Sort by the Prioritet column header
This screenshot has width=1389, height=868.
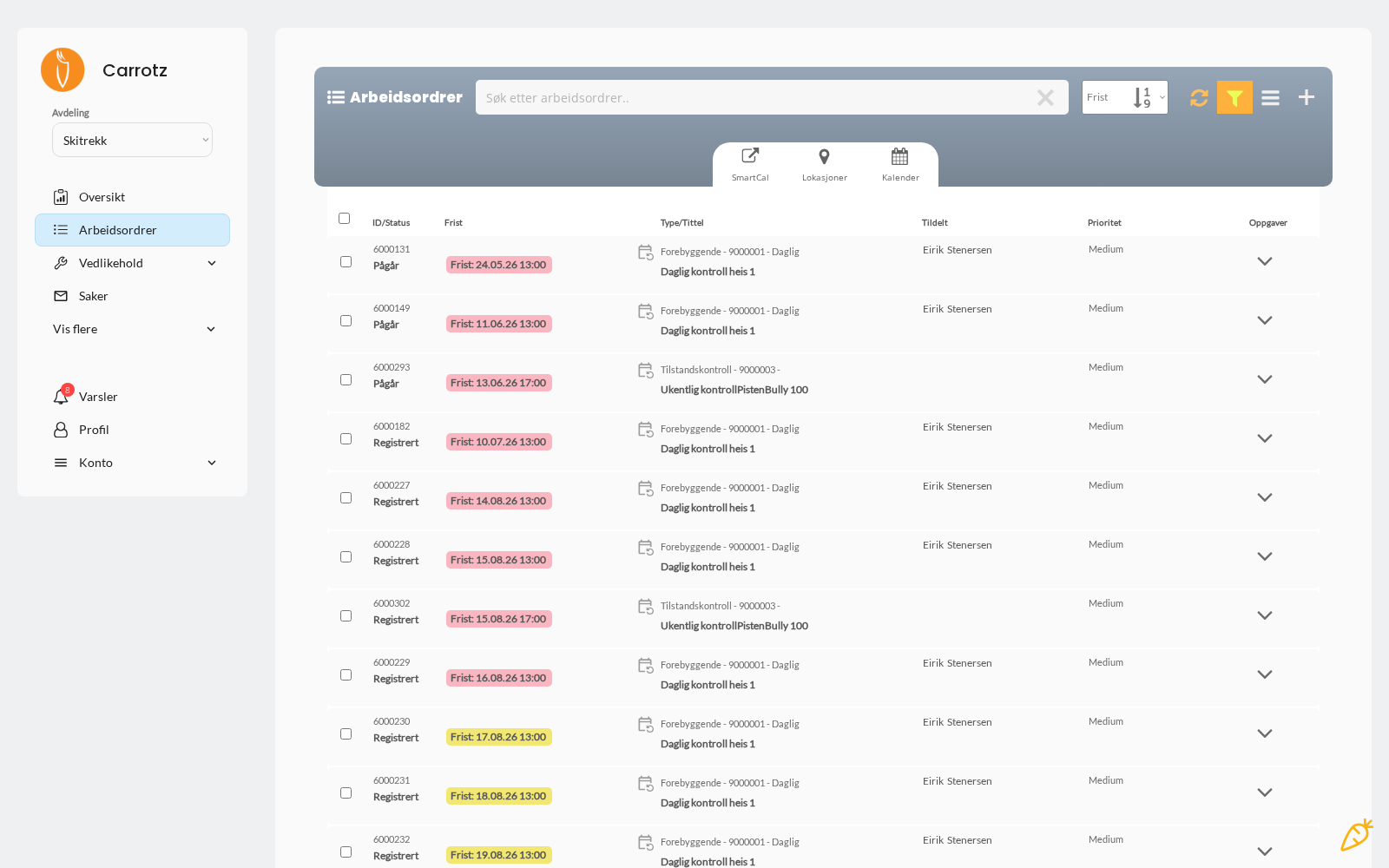point(1104,223)
